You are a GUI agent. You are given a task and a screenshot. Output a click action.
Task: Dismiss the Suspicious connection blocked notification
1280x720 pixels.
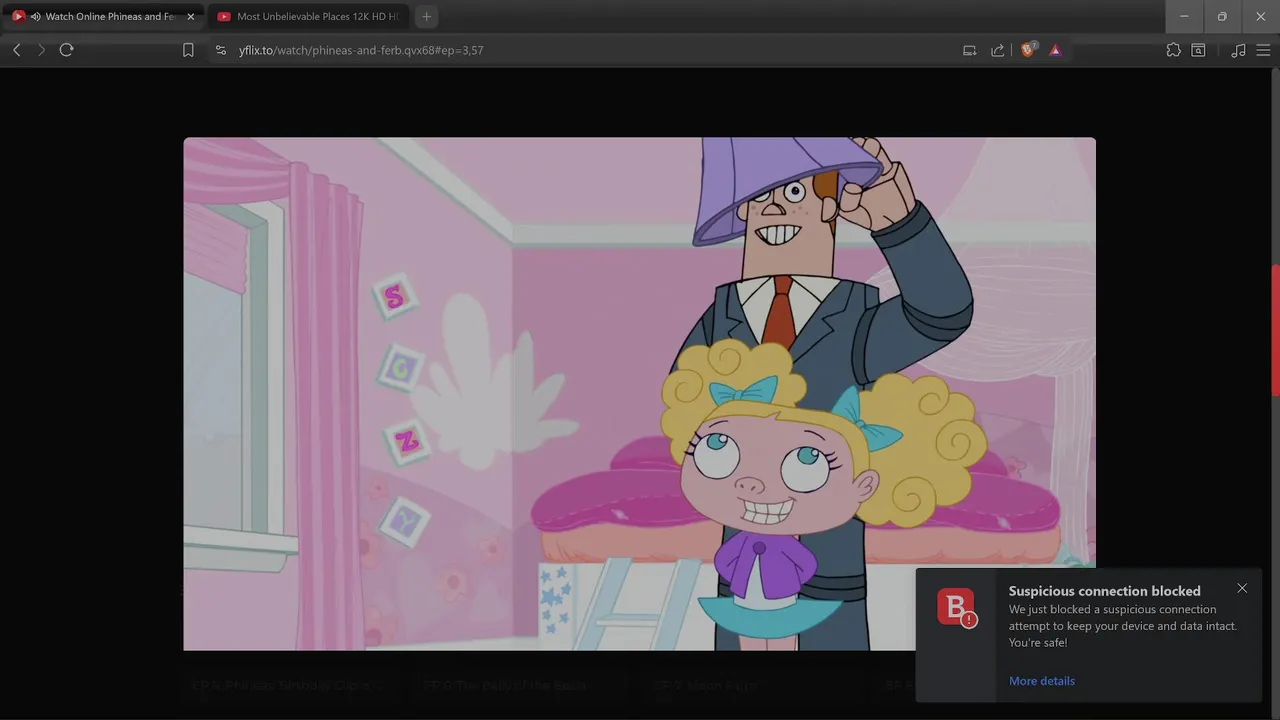tap(1242, 588)
